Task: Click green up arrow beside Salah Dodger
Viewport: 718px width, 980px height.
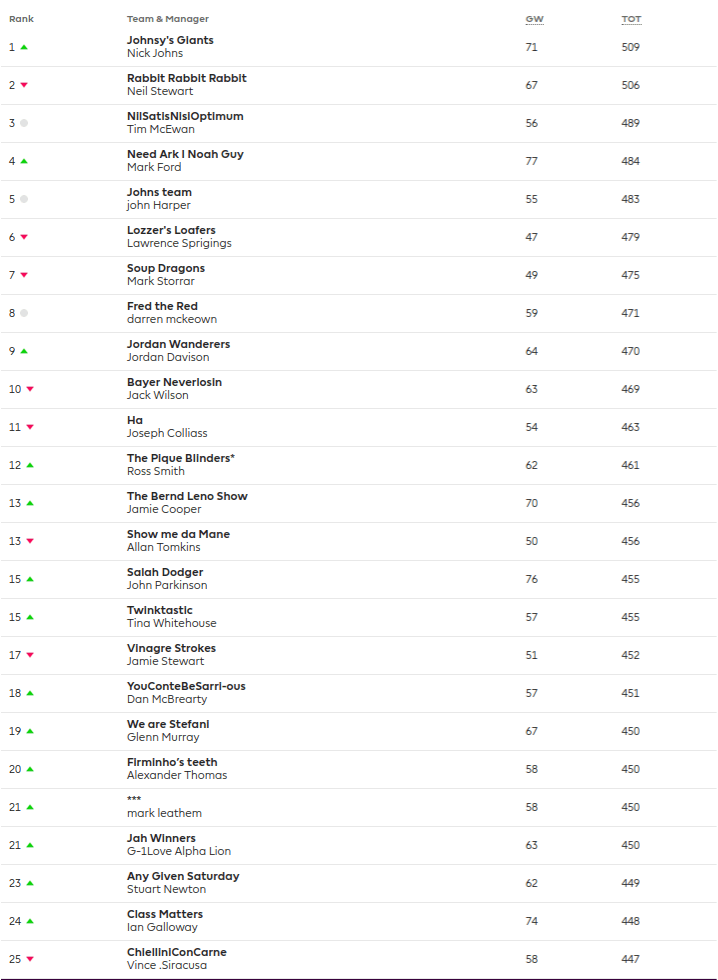Action: 30,579
